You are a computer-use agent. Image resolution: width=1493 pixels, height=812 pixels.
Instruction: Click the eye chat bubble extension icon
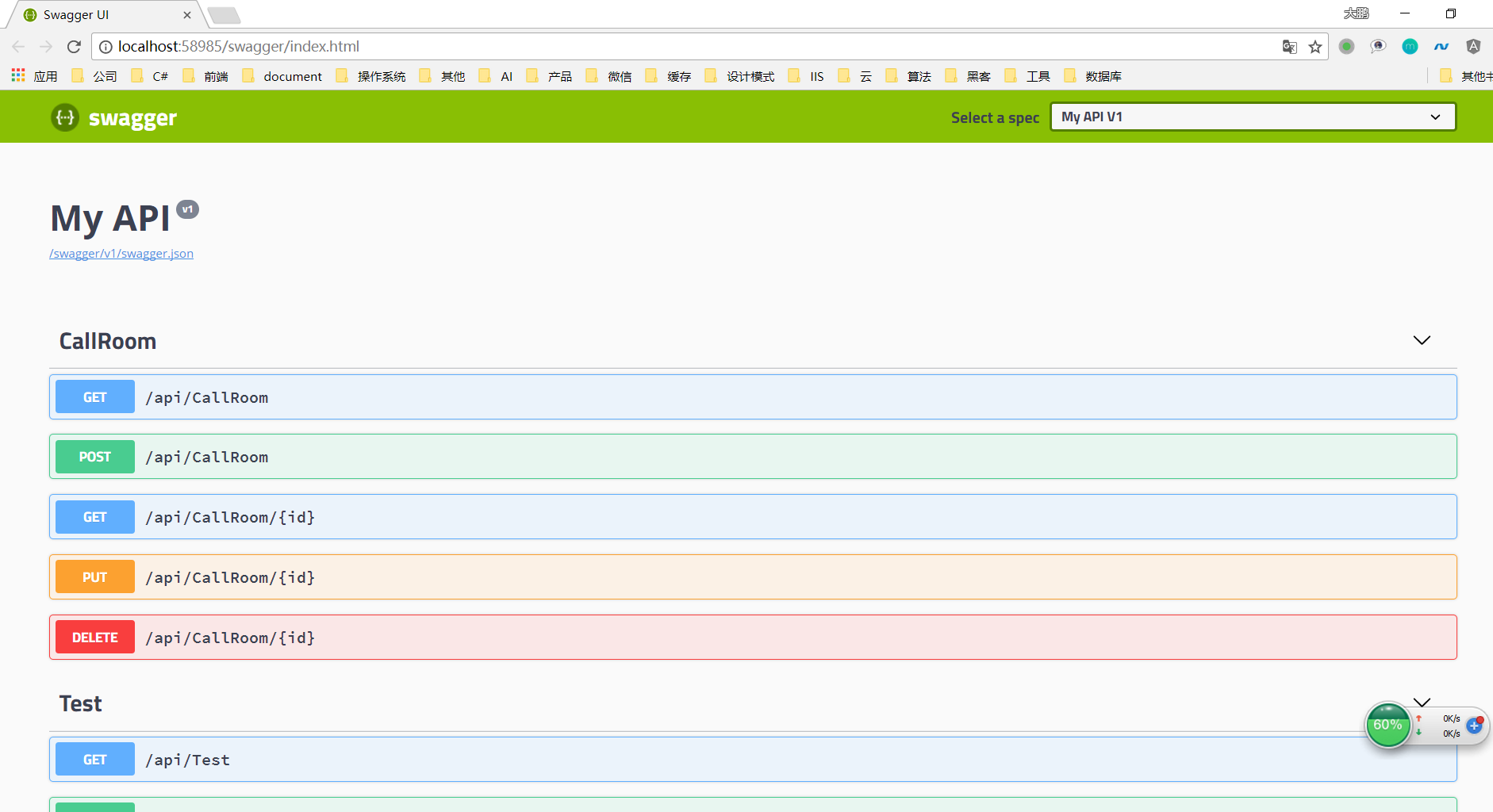tap(1378, 47)
